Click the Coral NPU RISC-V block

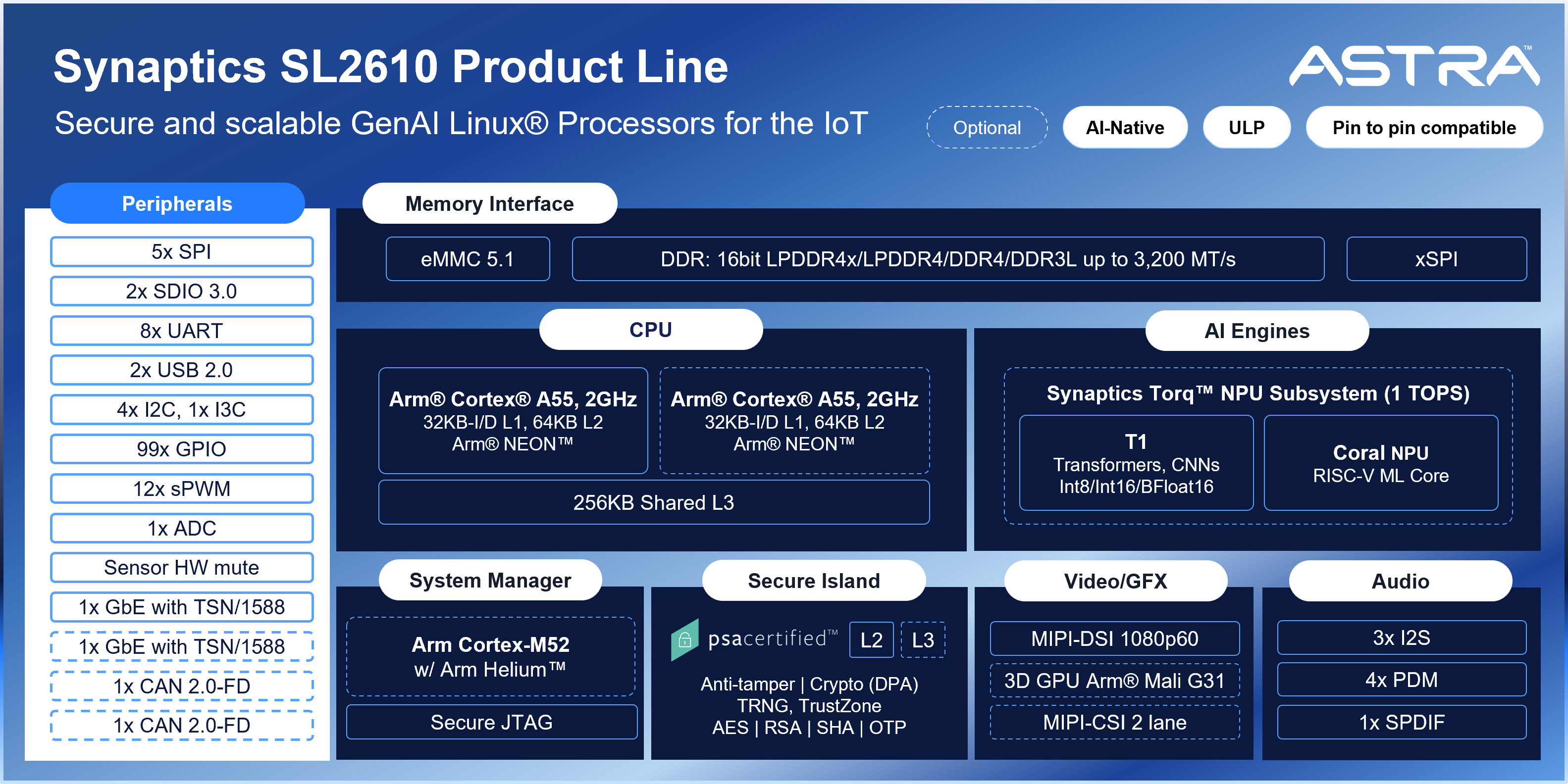click(x=1380, y=463)
